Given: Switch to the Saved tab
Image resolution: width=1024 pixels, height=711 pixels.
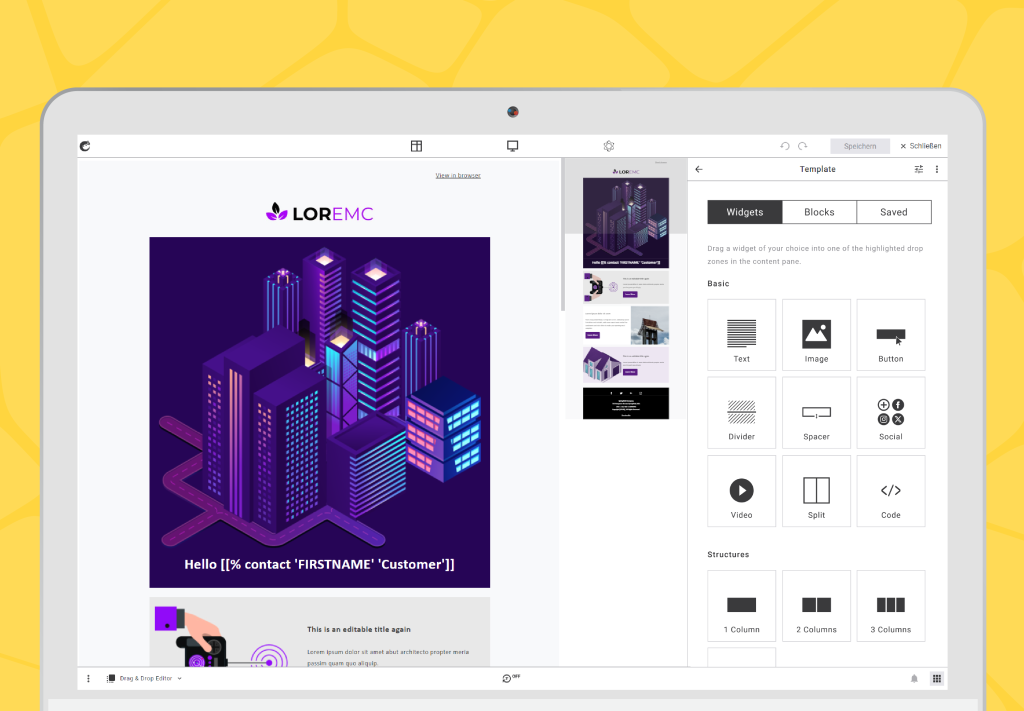Looking at the screenshot, I should (x=894, y=212).
